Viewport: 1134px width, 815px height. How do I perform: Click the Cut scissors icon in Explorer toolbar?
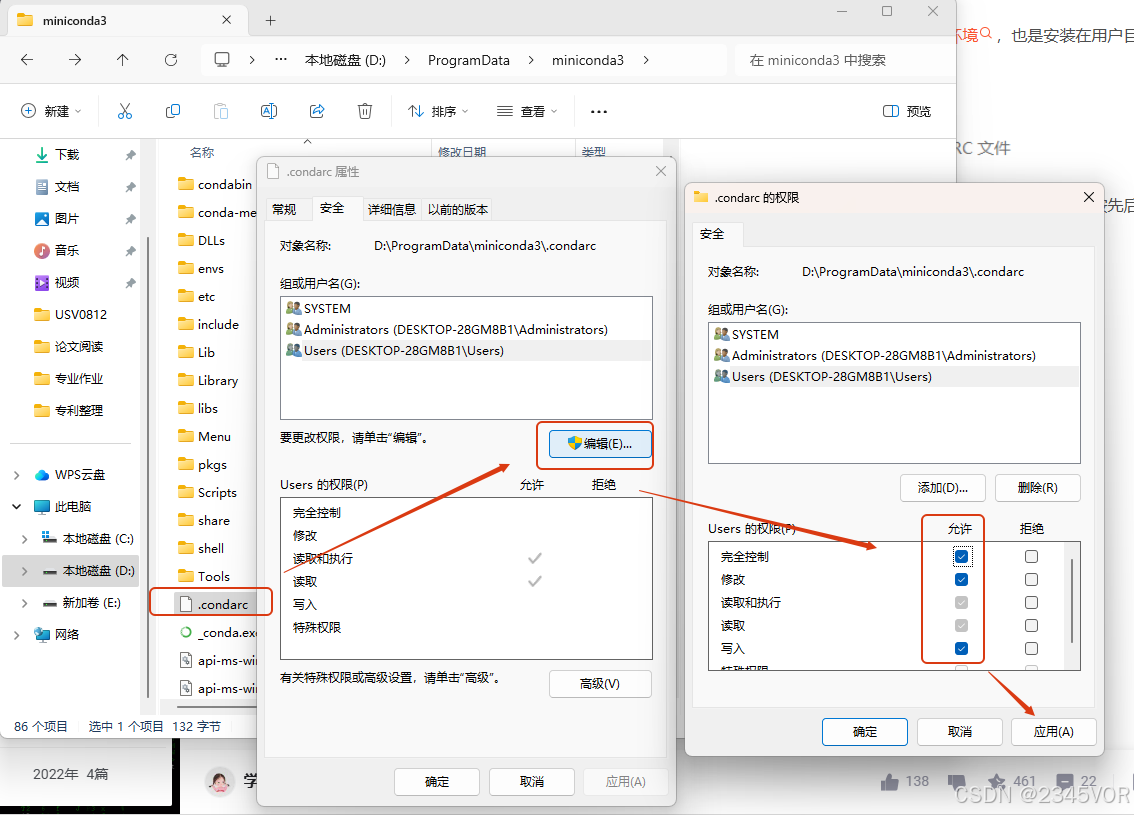125,111
